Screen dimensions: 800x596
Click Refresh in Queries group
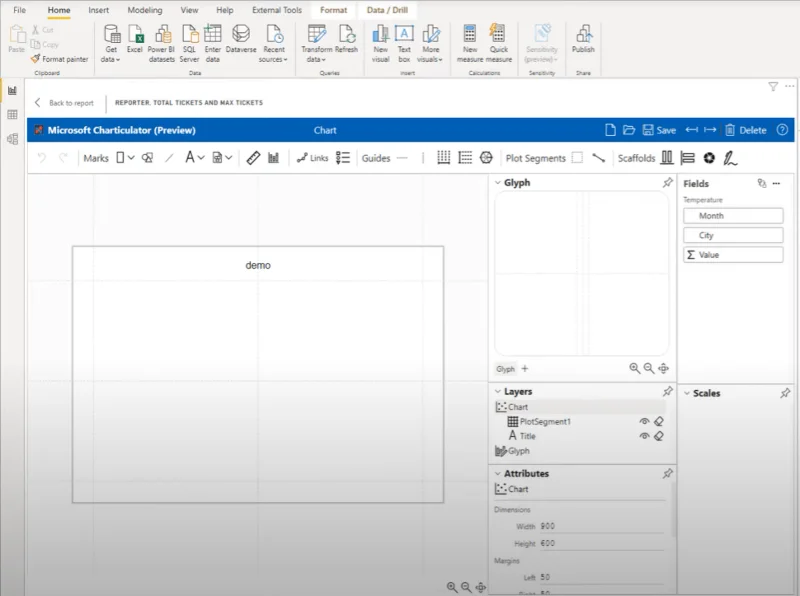(x=346, y=39)
